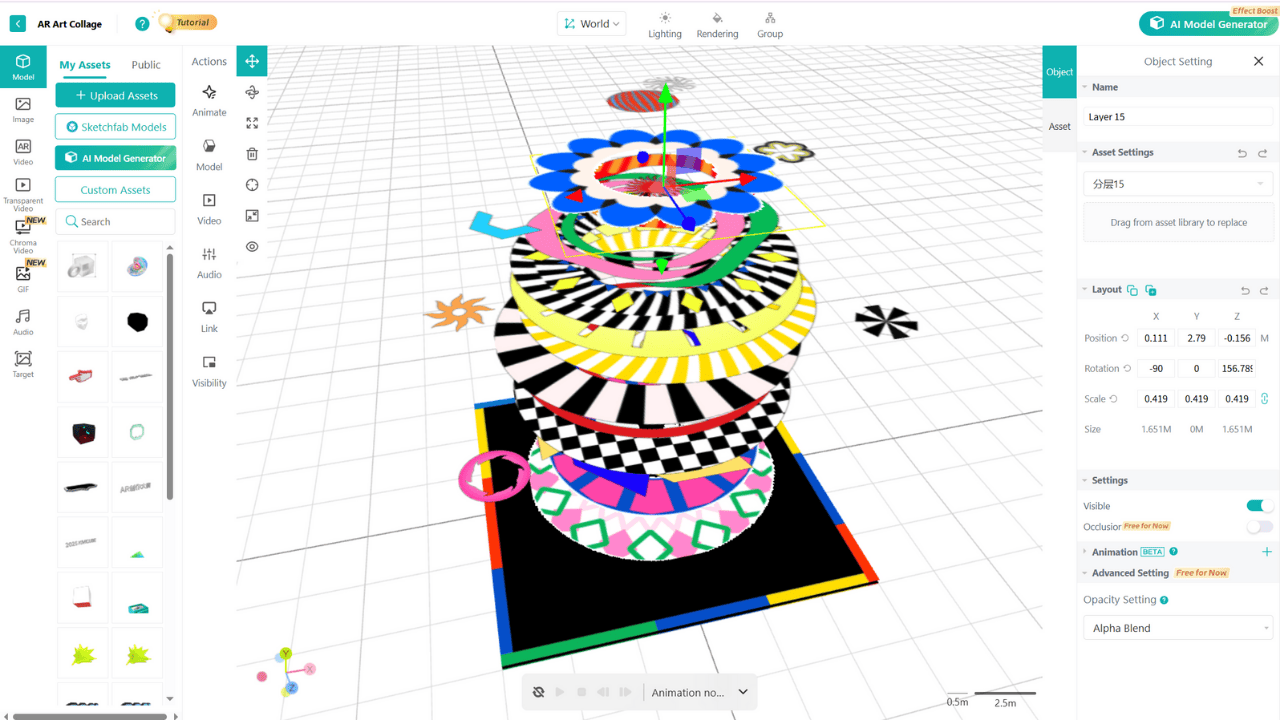Select the move/transform tool above the viewport

pyautogui.click(x=251, y=61)
